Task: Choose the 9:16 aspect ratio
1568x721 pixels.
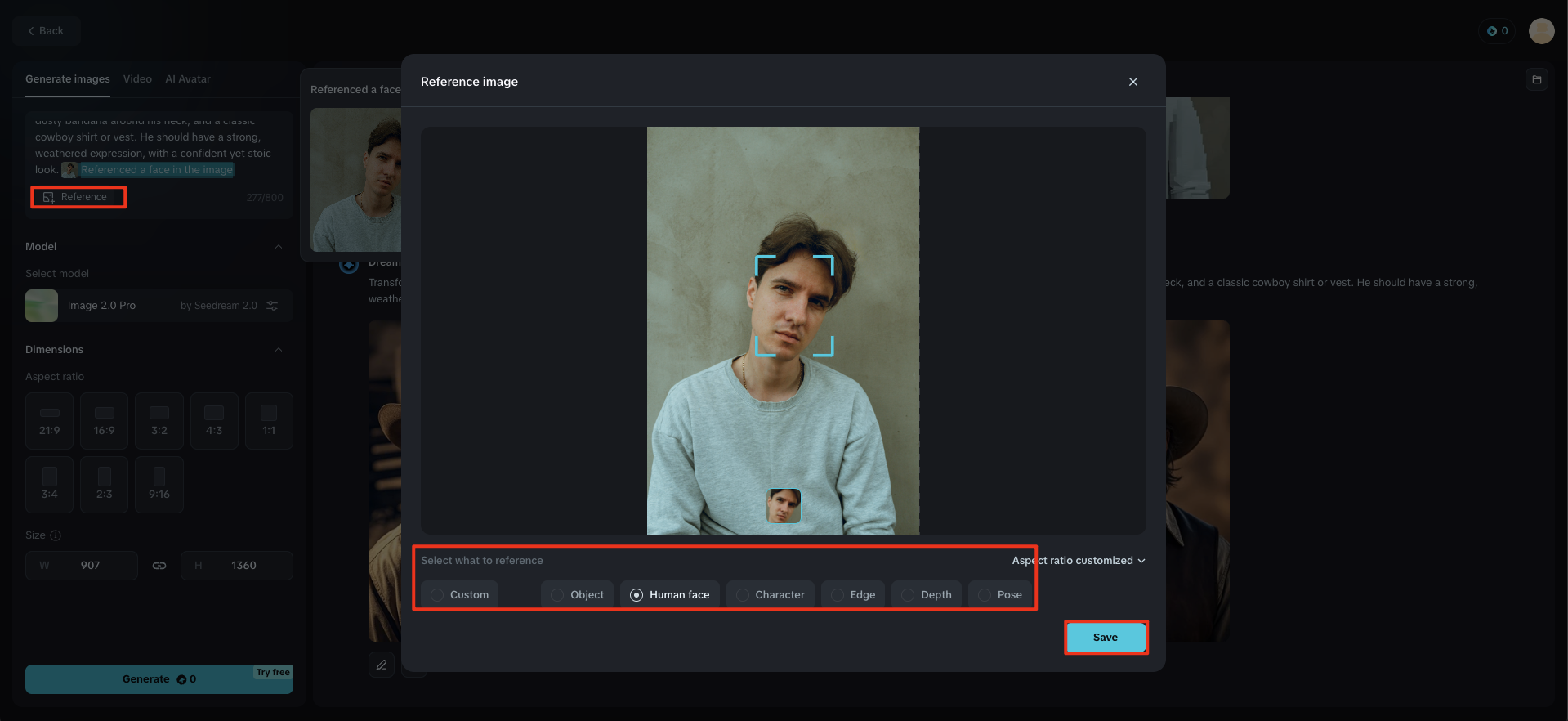Action: (x=159, y=485)
